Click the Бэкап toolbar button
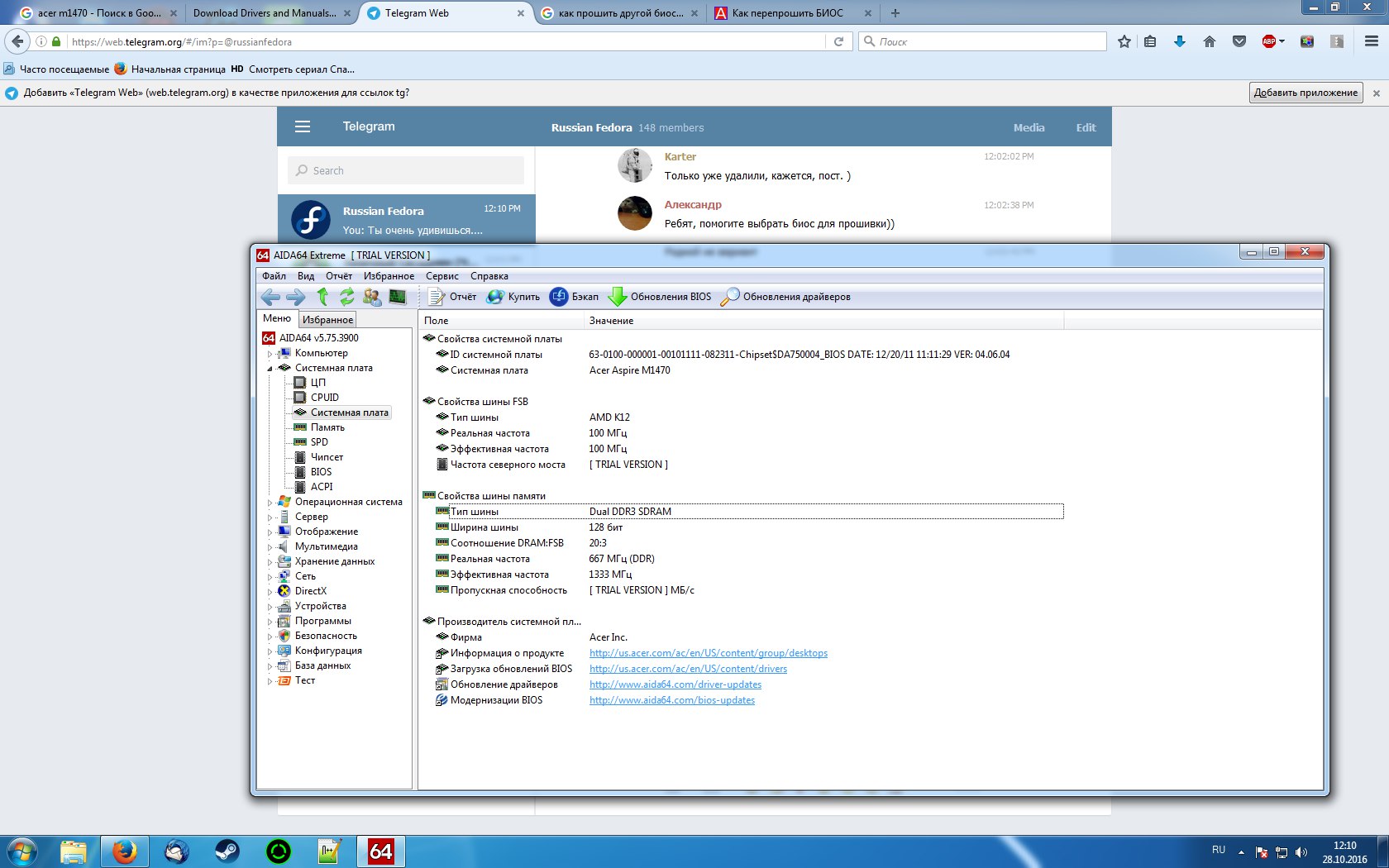 pos(575,297)
